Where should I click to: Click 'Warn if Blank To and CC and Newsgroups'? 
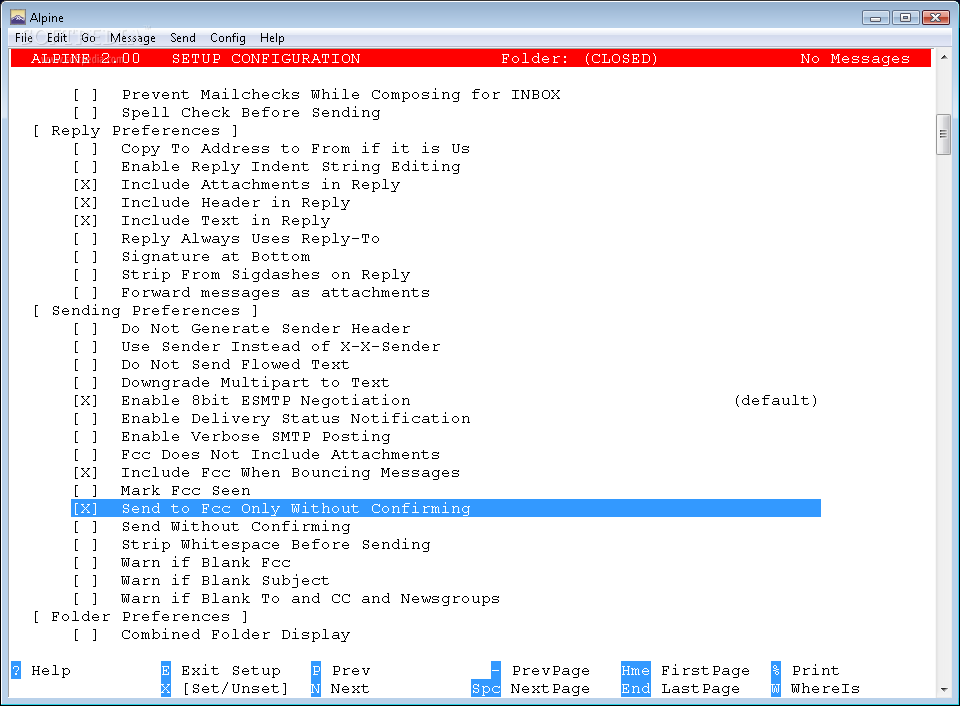(x=310, y=599)
